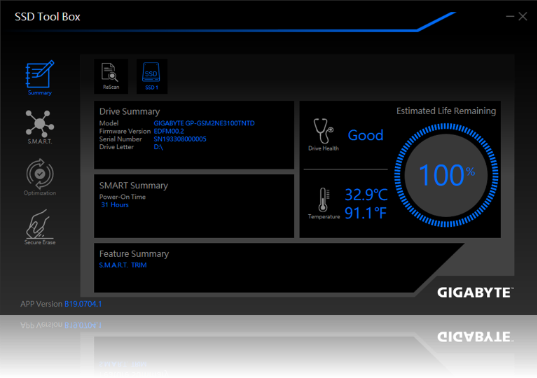Open the Secure Erase sidebar icon
Viewport: 537px width, 378px height.
click(x=40, y=227)
